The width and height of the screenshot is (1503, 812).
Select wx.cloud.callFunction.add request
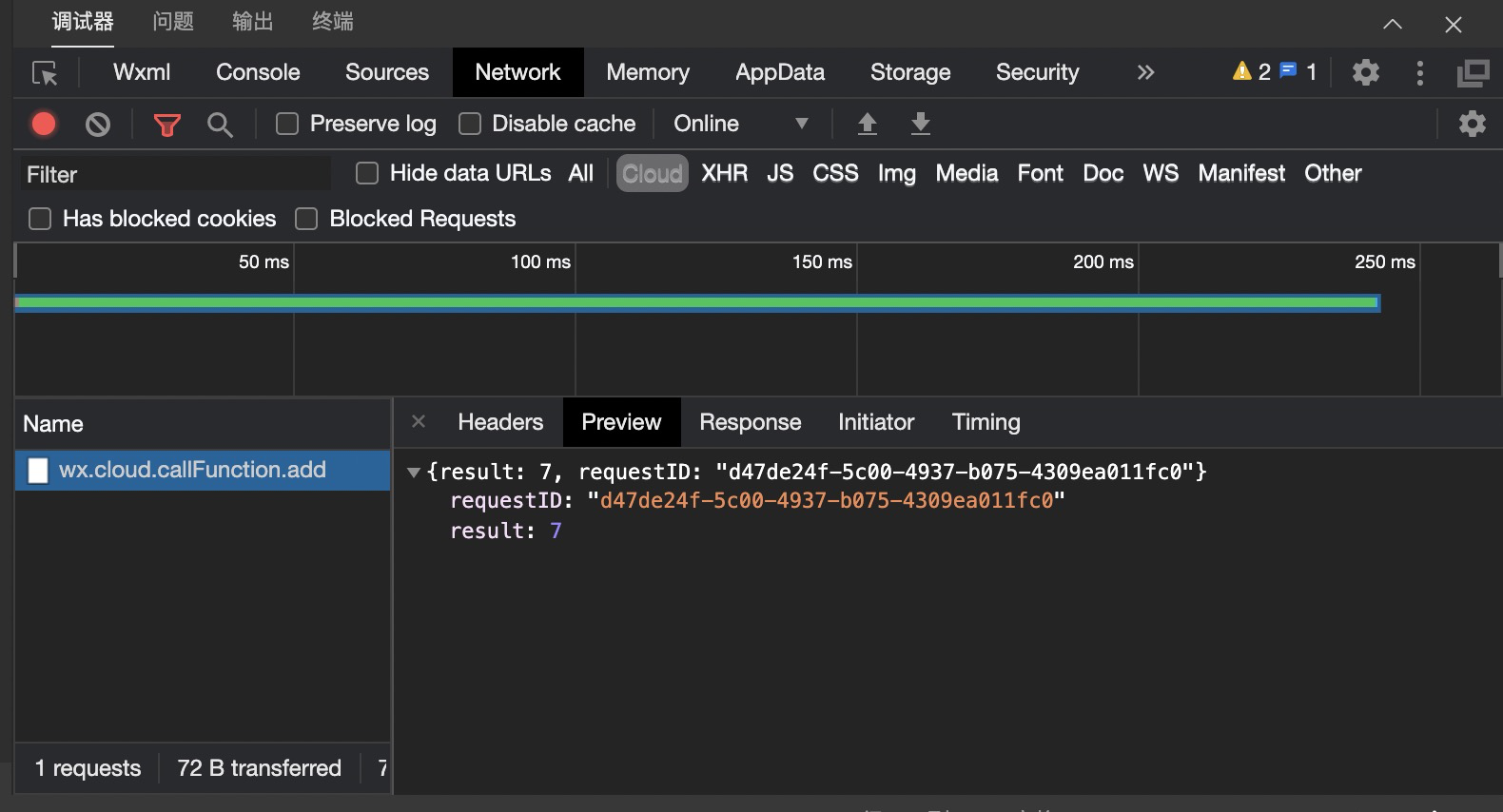tap(192, 470)
